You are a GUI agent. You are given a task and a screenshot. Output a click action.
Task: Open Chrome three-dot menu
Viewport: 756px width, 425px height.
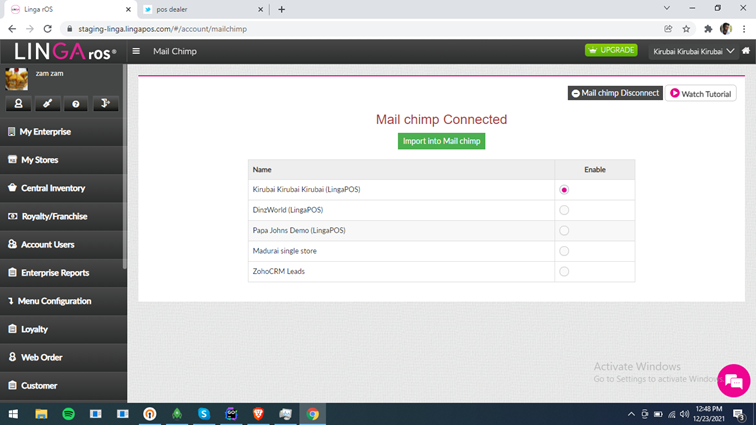(x=744, y=29)
